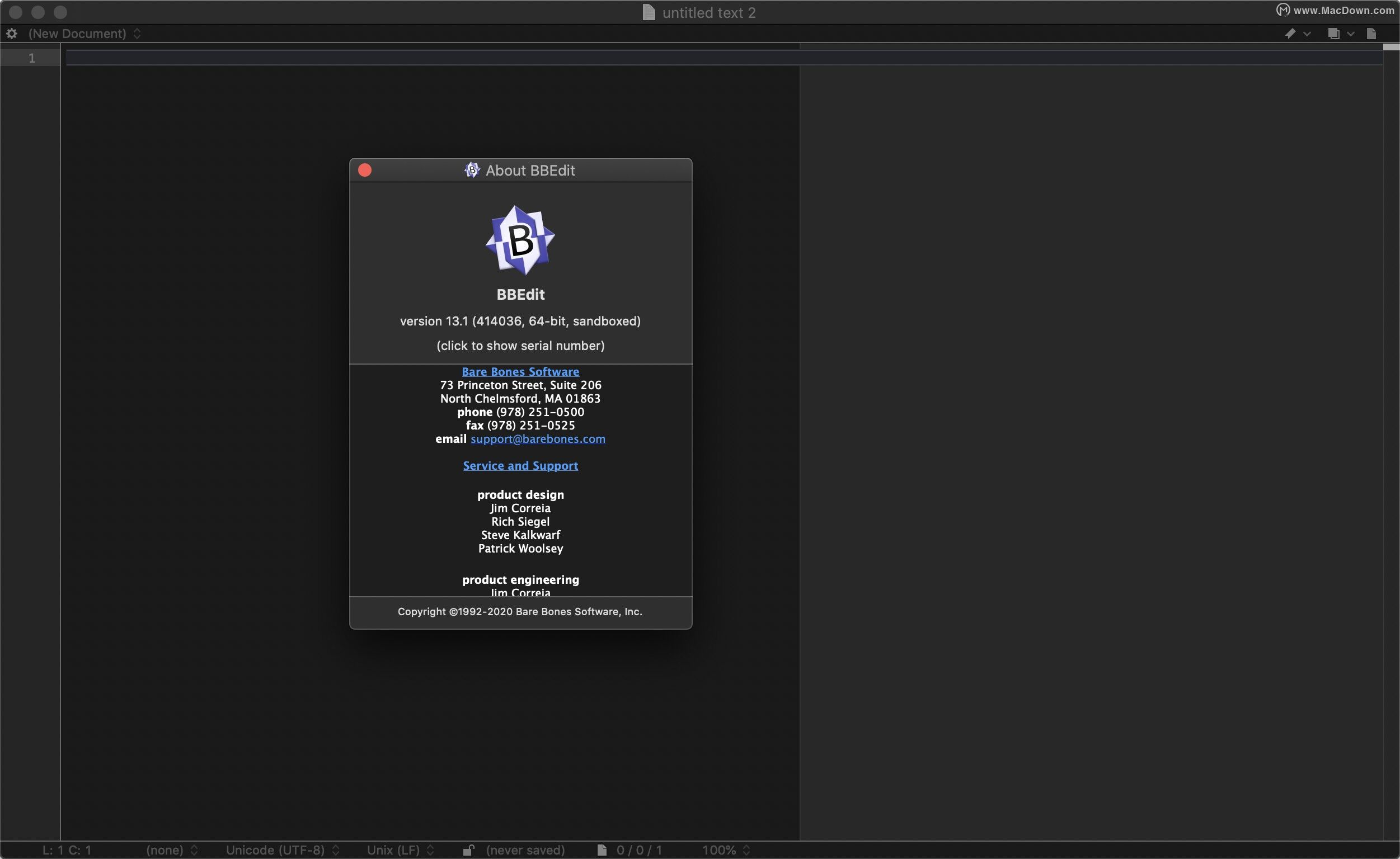Open the L: 1 C: 1 cursor position item
Screen dimensions: 1400x859
coord(67,850)
